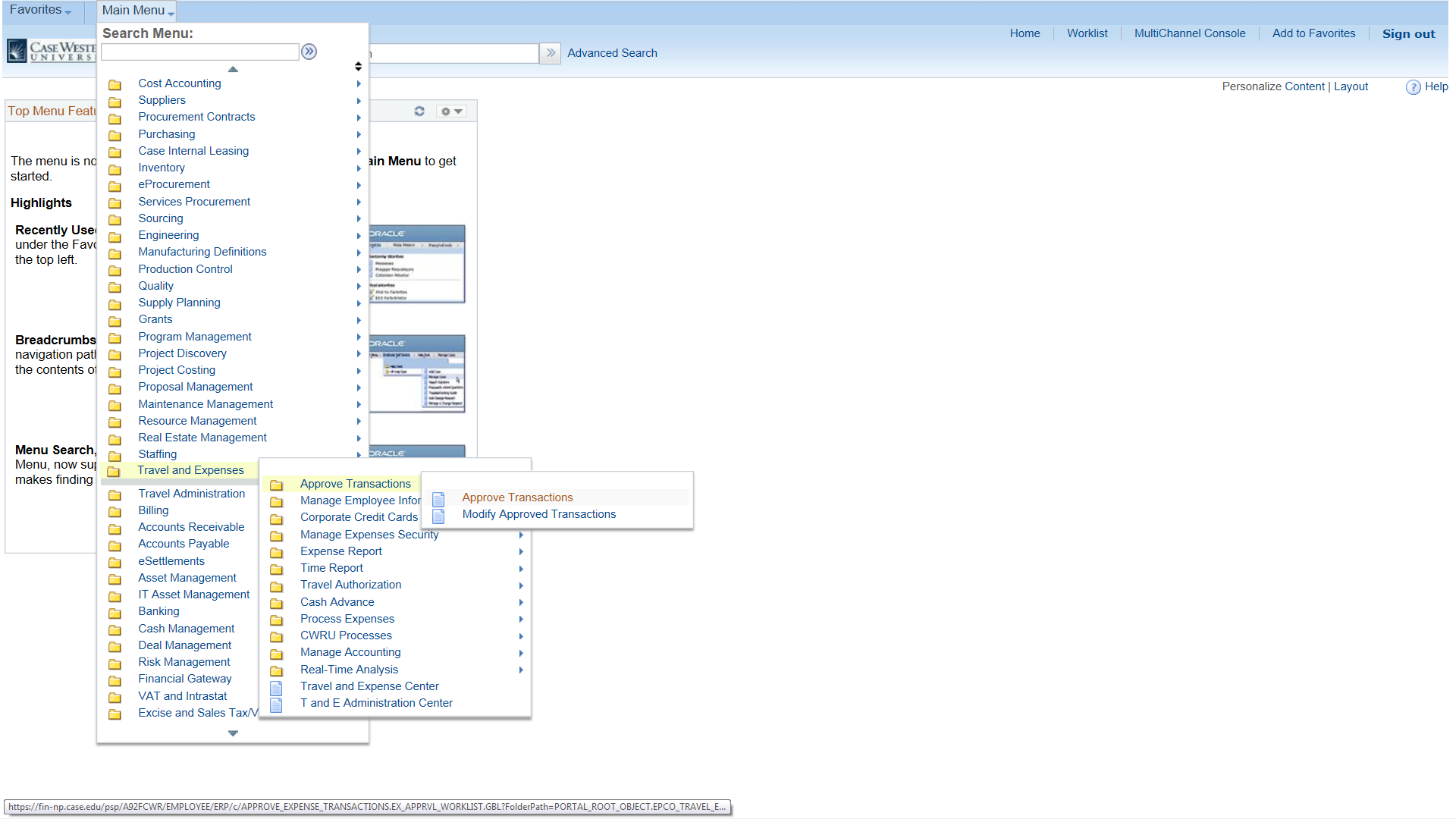
Task: Select Approve Transactions menu entry
Action: coord(517,497)
